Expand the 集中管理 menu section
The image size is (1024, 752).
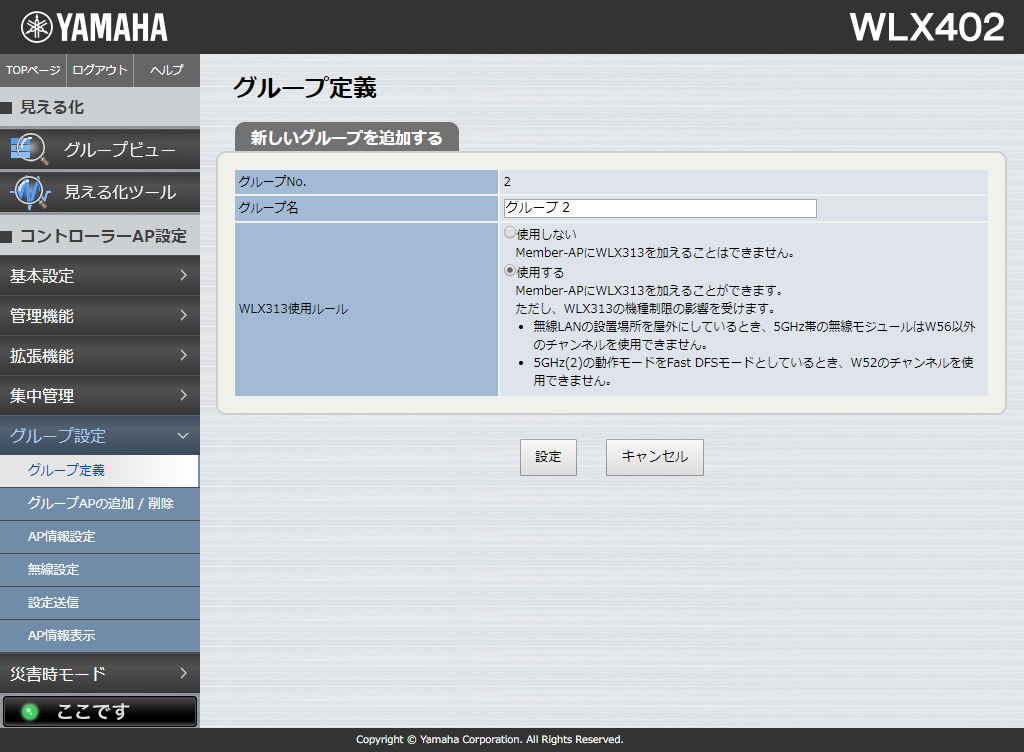click(x=99, y=396)
